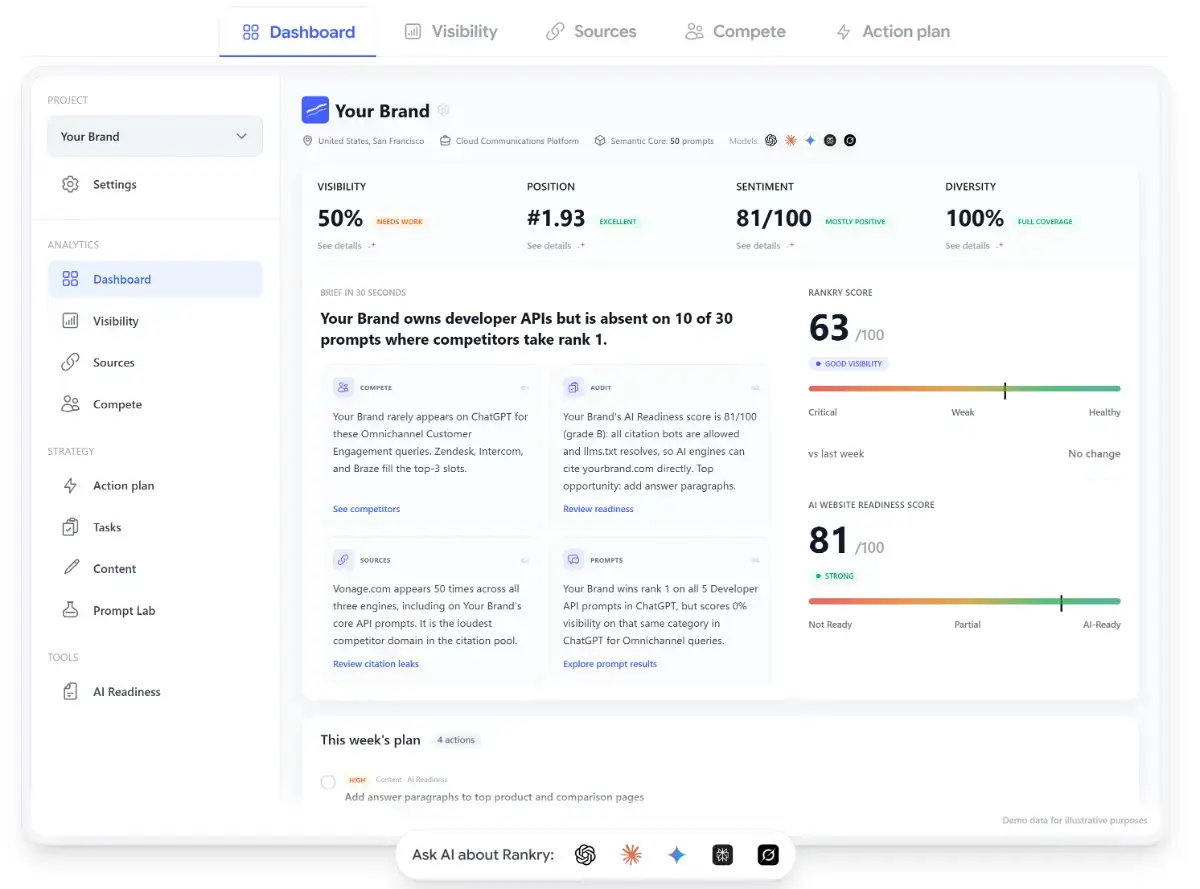This screenshot has height=889, width=1200.
Task: Click the Sources card link icon
Action: point(344,560)
